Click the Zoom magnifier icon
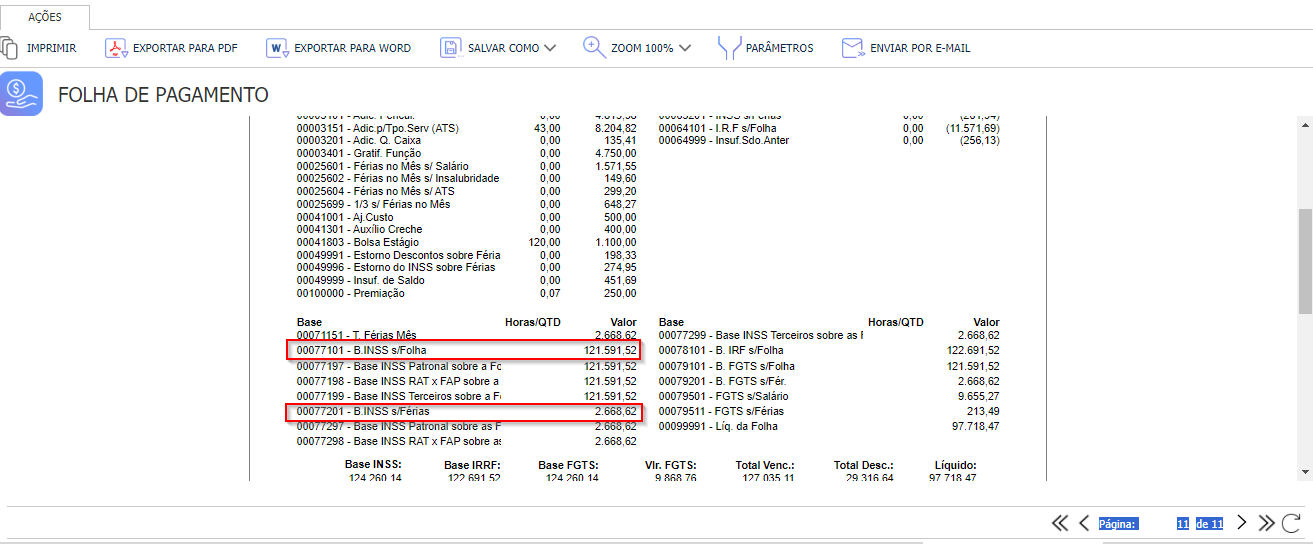This screenshot has height=544, width=1313. [x=594, y=48]
